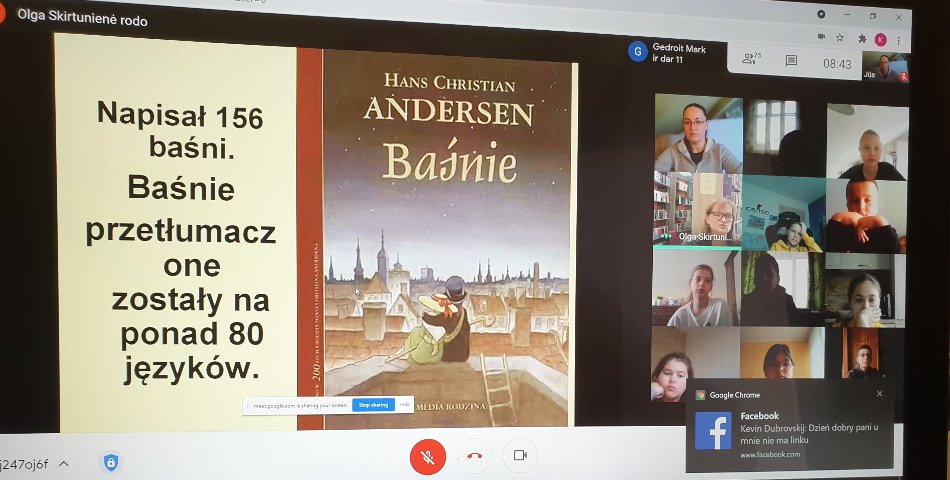Screen dimensions: 950x480
Task: Bookmark this page with the star icon
Action: [x=840, y=38]
